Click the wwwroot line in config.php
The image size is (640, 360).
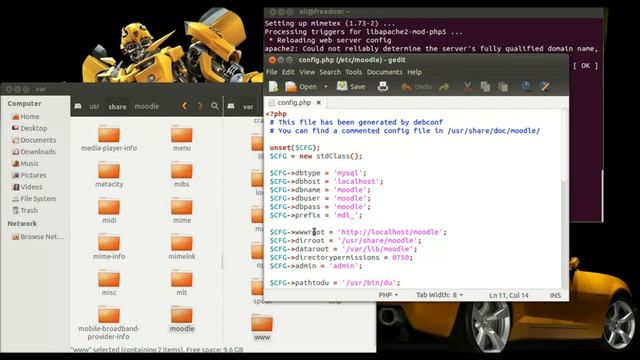pos(358,232)
